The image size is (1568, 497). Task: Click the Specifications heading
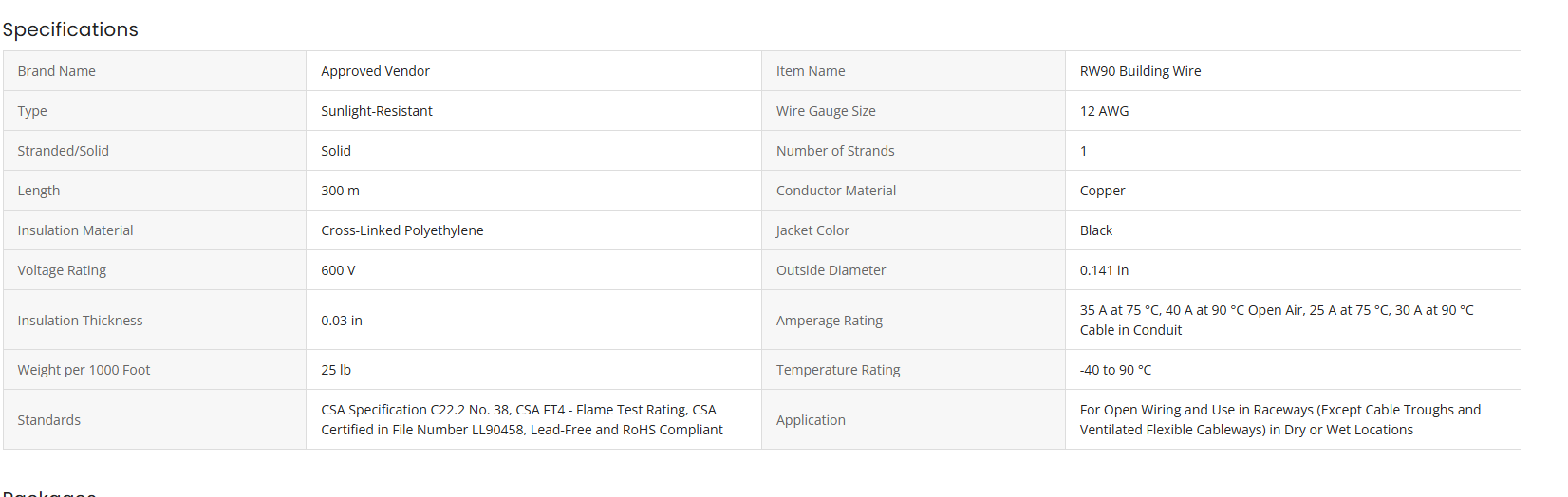tap(70, 29)
